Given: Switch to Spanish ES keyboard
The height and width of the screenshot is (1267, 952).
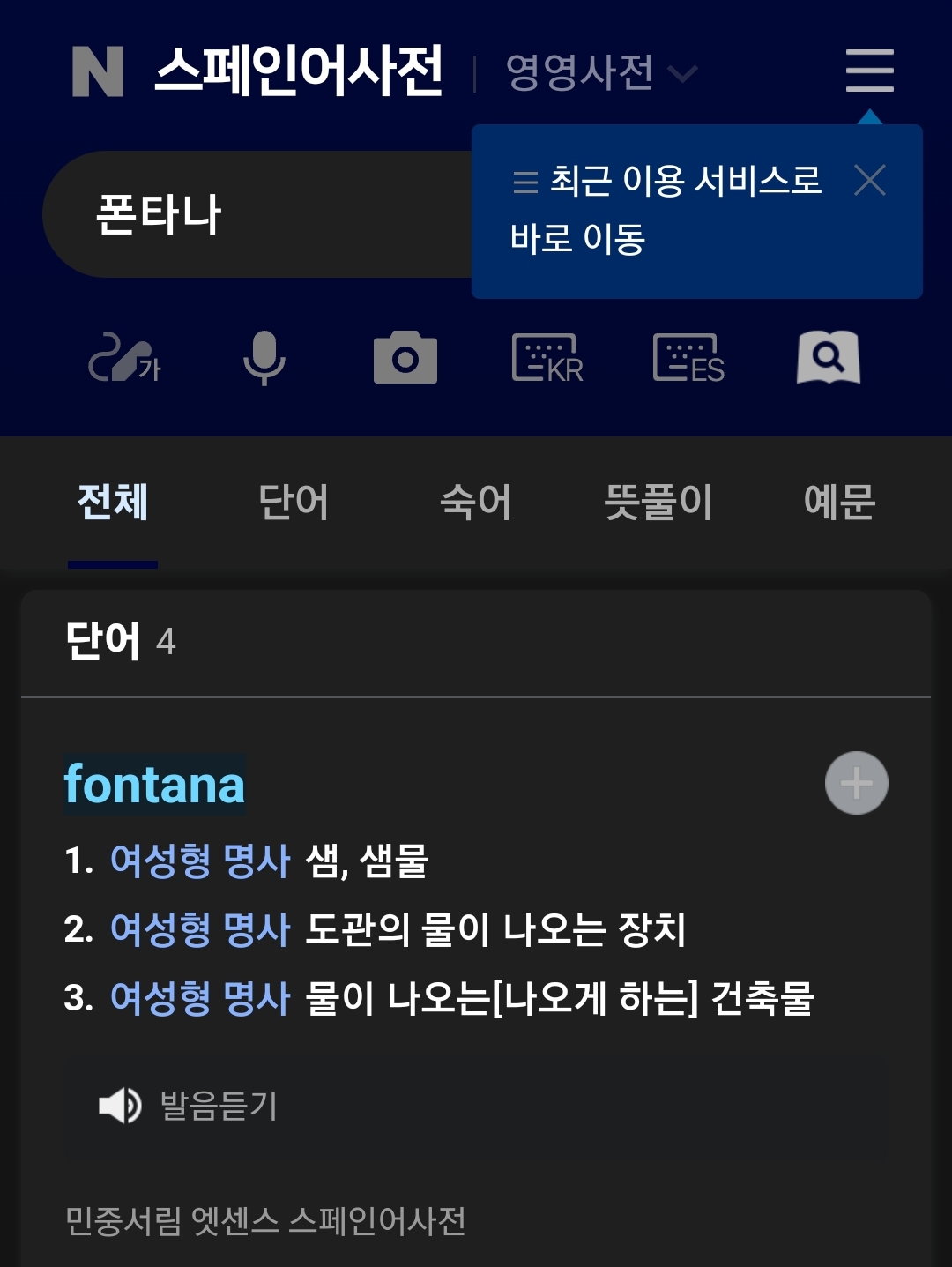Looking at the screenshot, I should pos(688,358).
